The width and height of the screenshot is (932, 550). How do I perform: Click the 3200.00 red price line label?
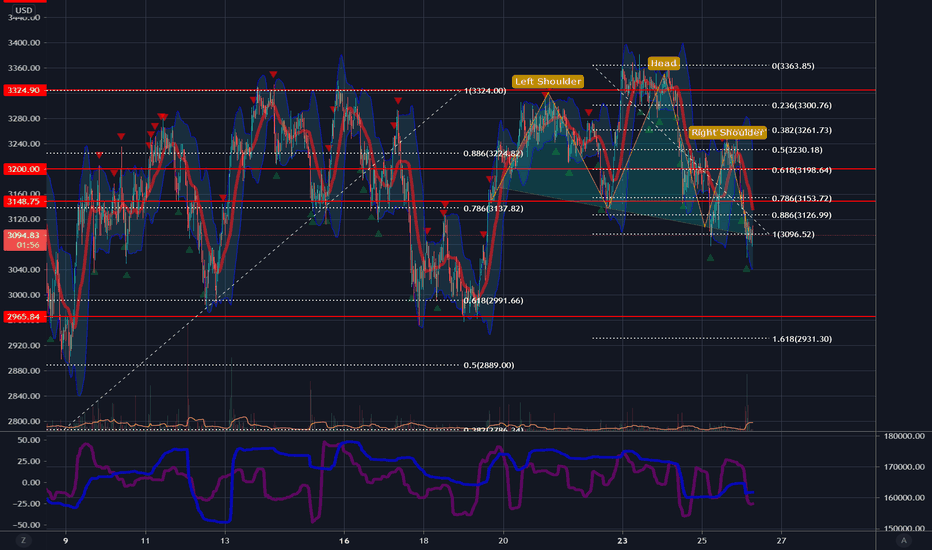[x=25, y=169]
